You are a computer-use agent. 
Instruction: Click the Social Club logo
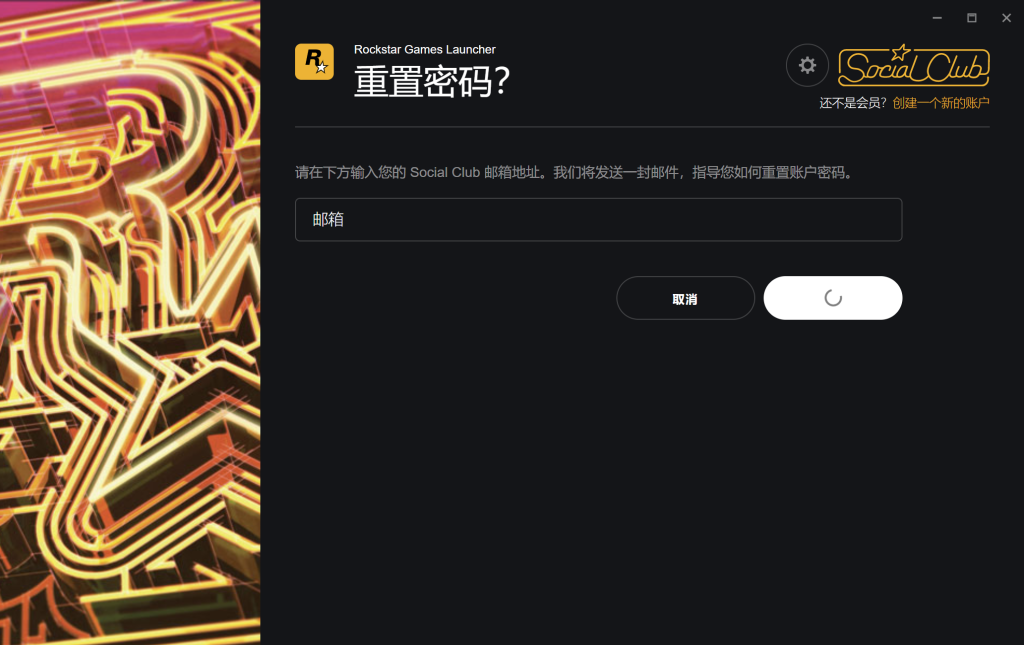pos(914,65)
